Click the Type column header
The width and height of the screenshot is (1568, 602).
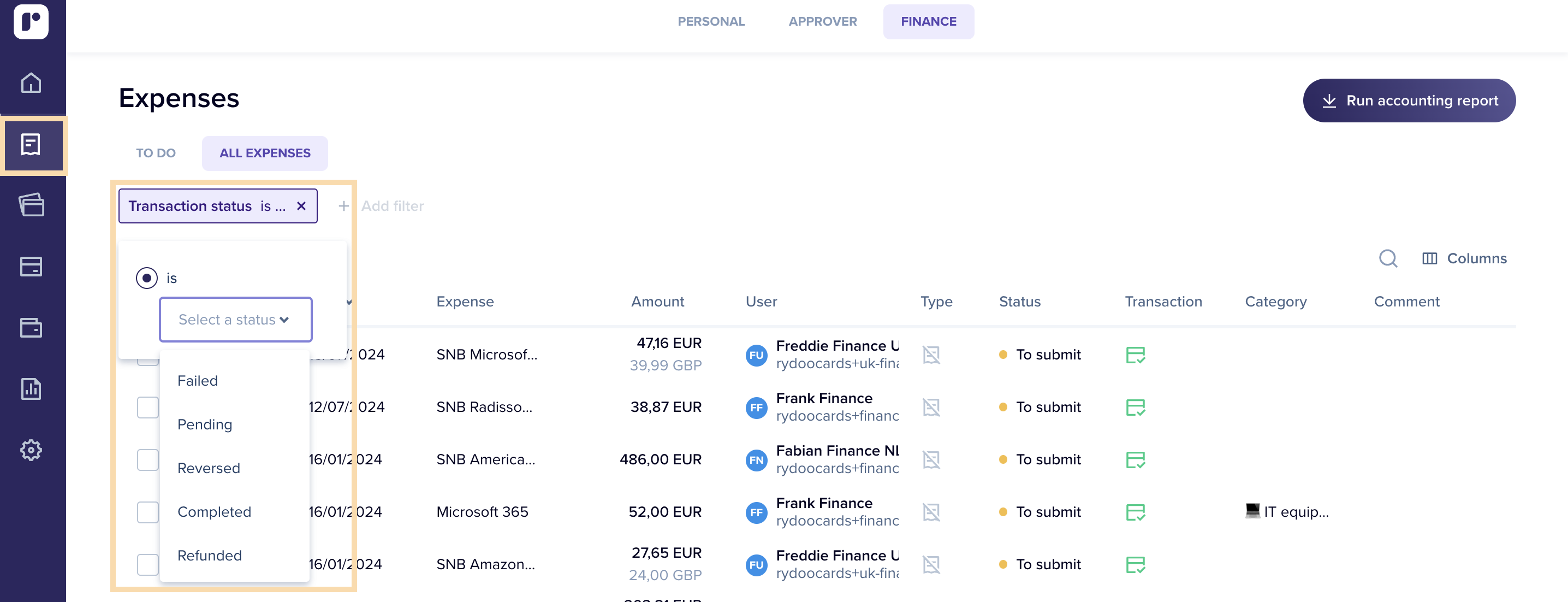pos(936,302)
